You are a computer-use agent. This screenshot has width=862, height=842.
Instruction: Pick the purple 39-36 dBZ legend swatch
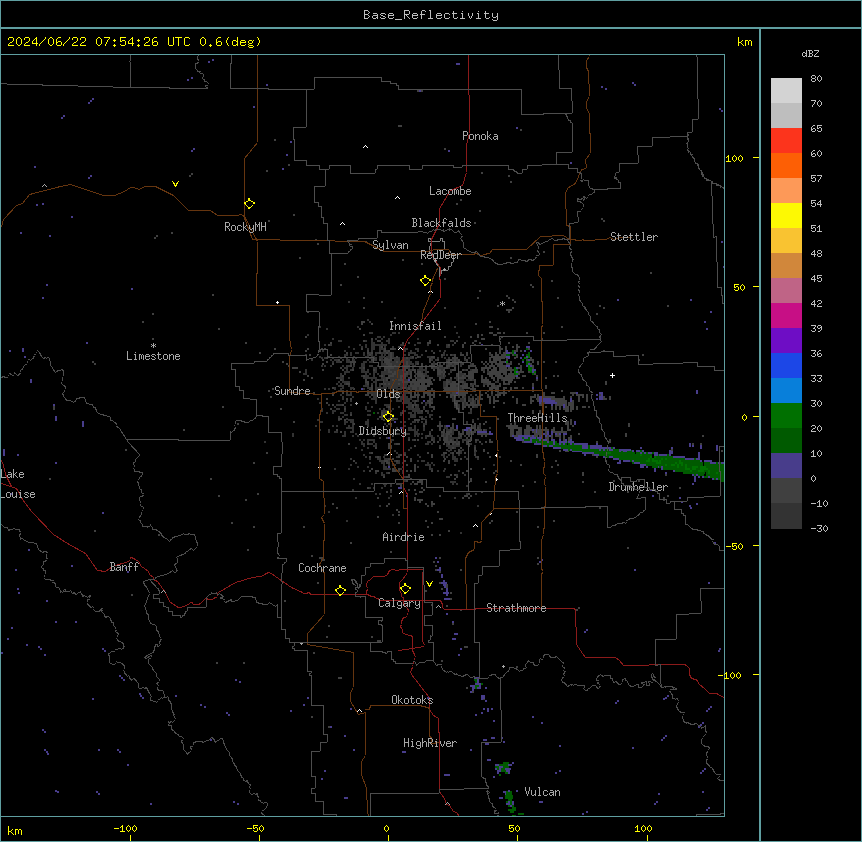[786, 341]
